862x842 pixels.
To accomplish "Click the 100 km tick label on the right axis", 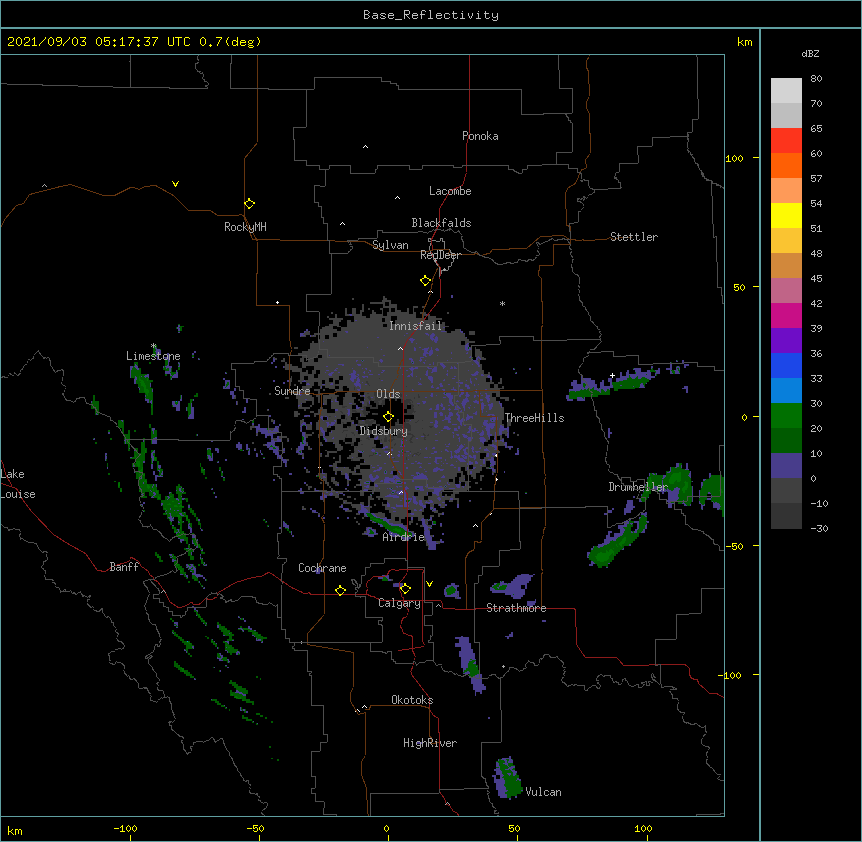I will (734, 158).
